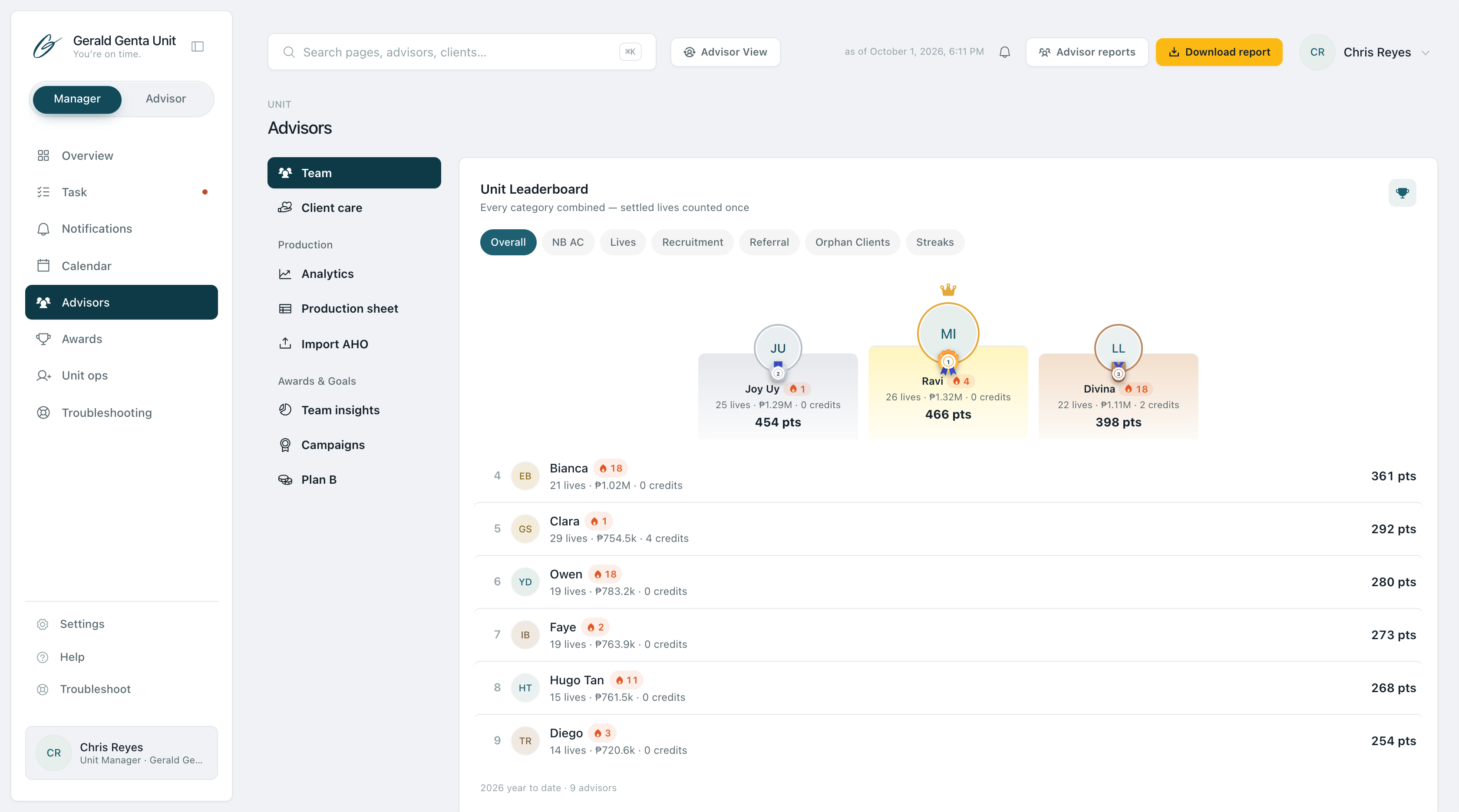Select the Lives leaderboard tab
1459x812 pixels.
pos(622,242)
